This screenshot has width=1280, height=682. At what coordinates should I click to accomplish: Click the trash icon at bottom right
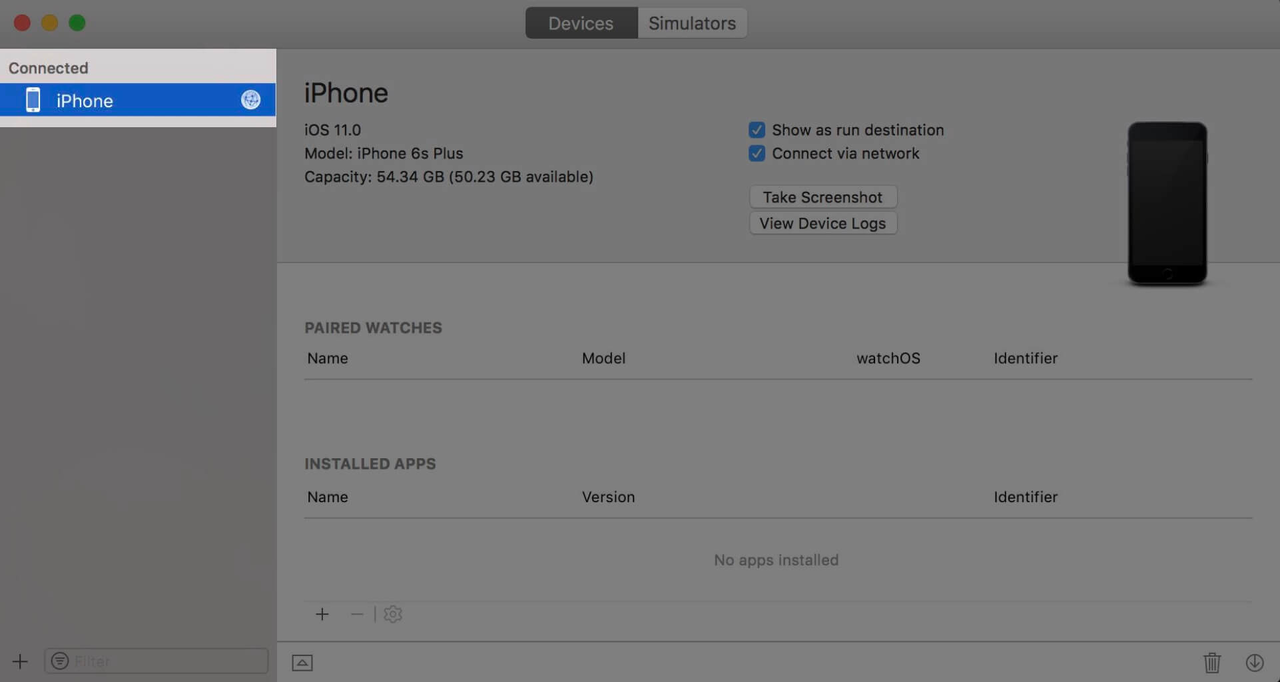point(1212,662)
